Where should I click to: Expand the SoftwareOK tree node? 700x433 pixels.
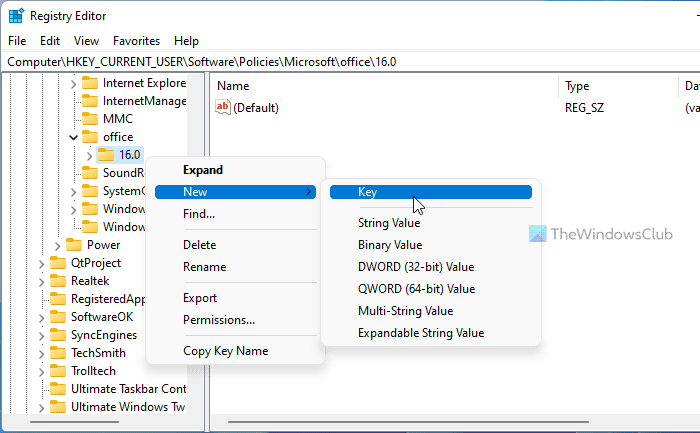tap(42, 318)
